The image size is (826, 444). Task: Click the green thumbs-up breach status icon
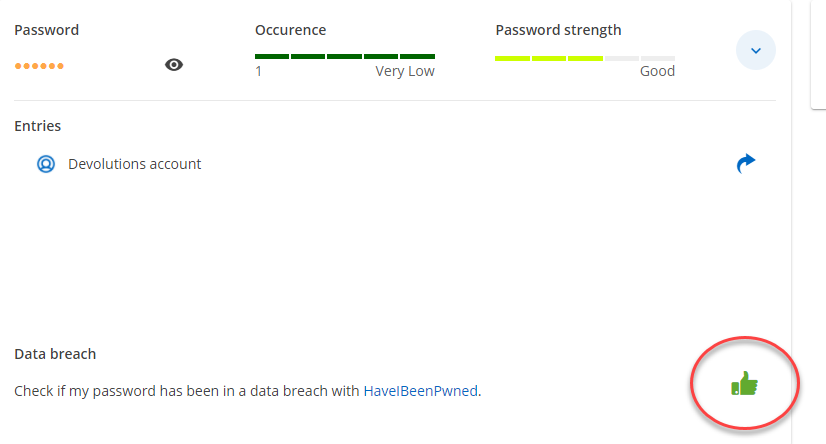tap(745, 383)
